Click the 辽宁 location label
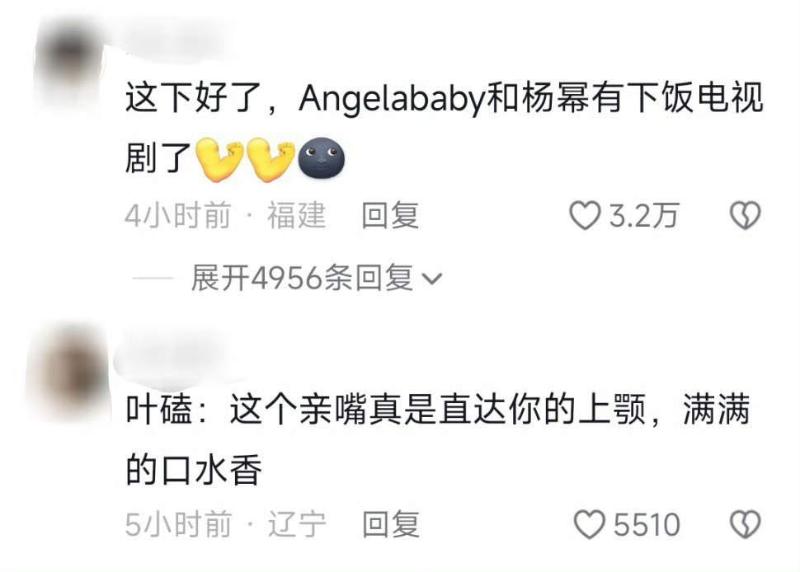 pos(296,525)
